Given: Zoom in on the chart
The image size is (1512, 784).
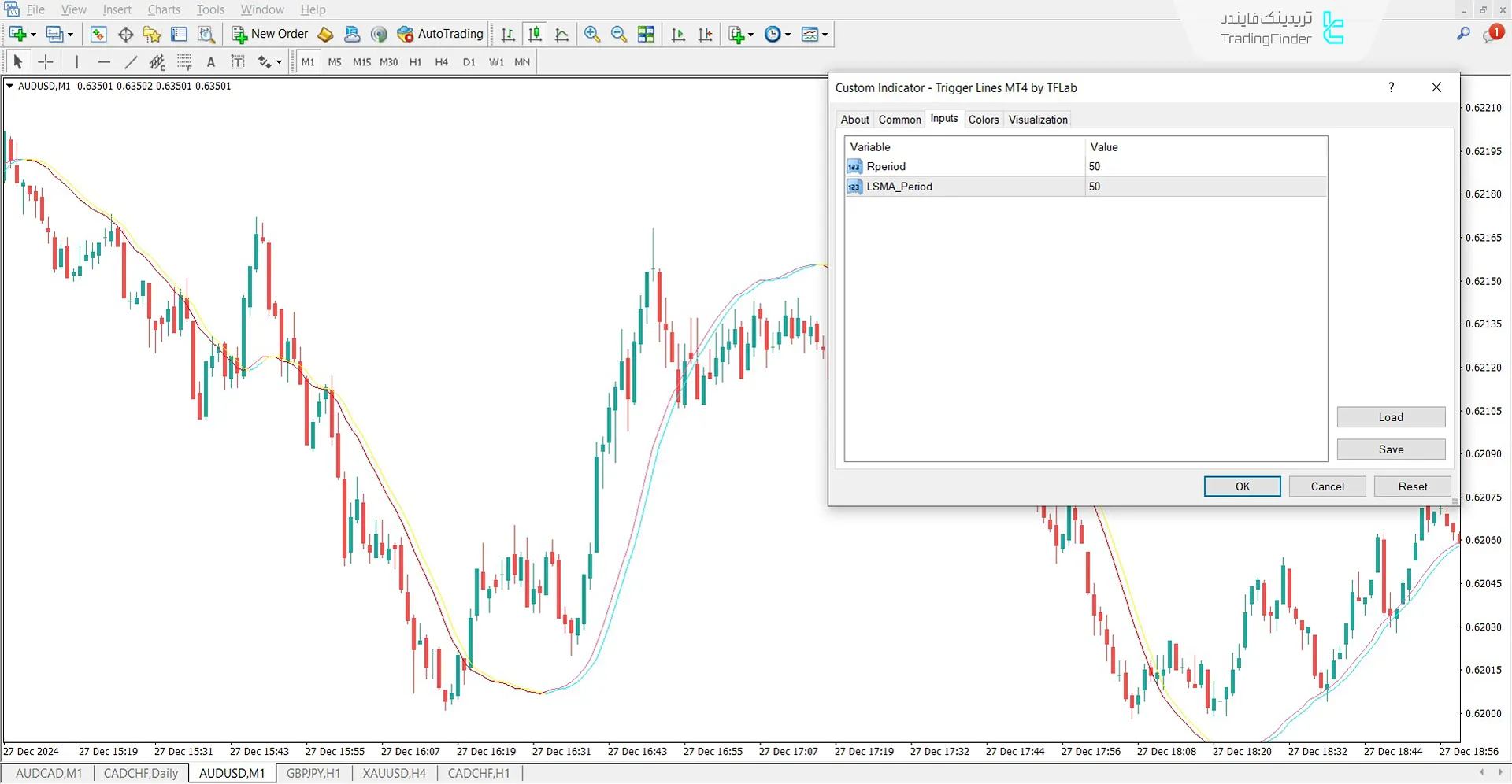Looking at the screenshot, I should pyautogui.click(x=591, y=34).
